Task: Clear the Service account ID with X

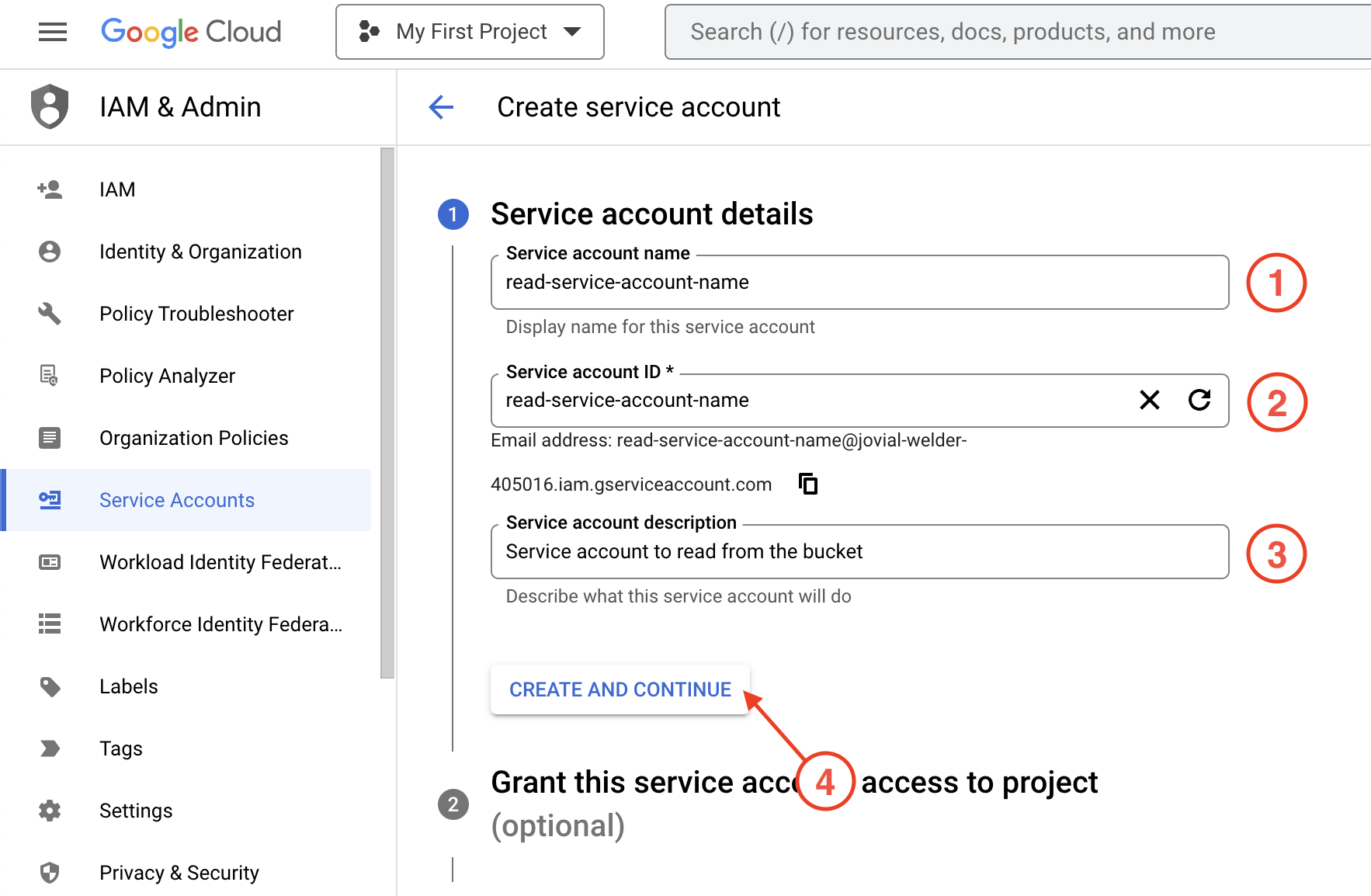Action: [x=1150, y=400]
